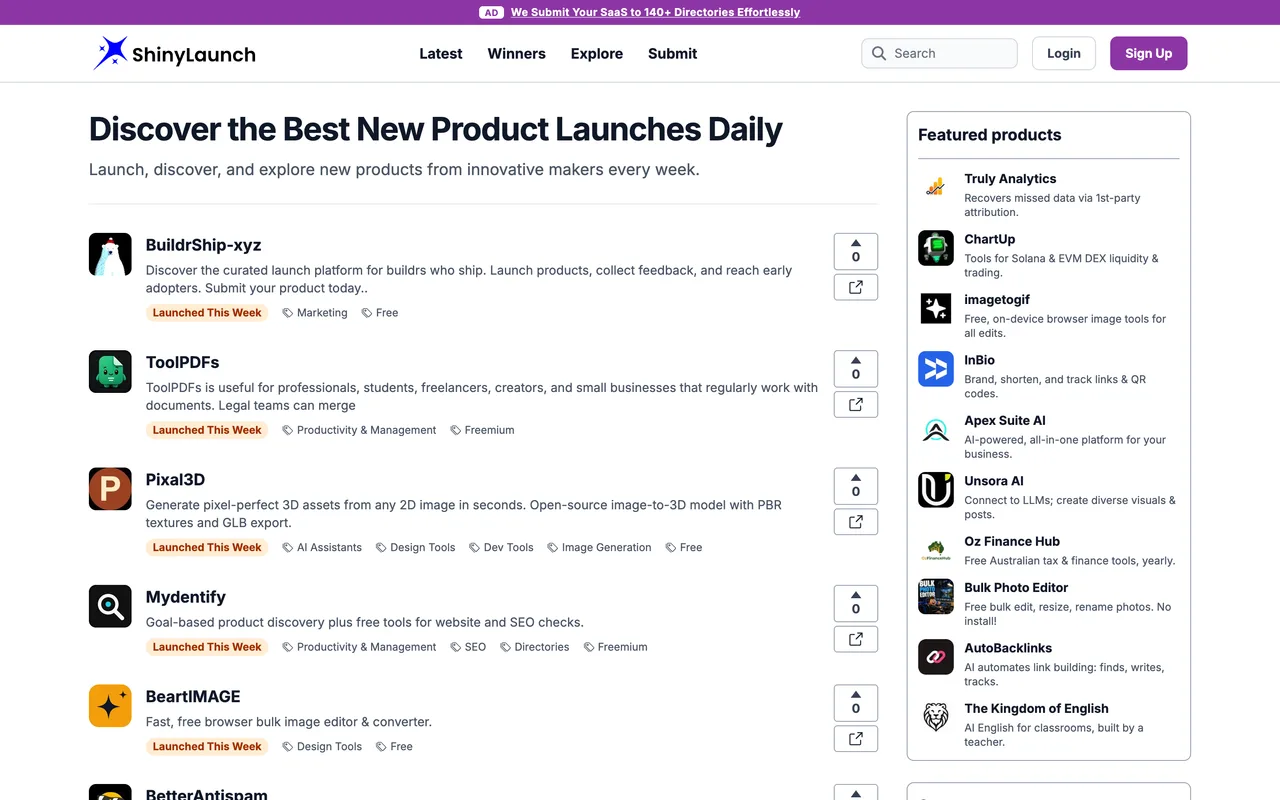
Task: Select the Image Generation tag on Pixal3D
Action: [599, 548]
